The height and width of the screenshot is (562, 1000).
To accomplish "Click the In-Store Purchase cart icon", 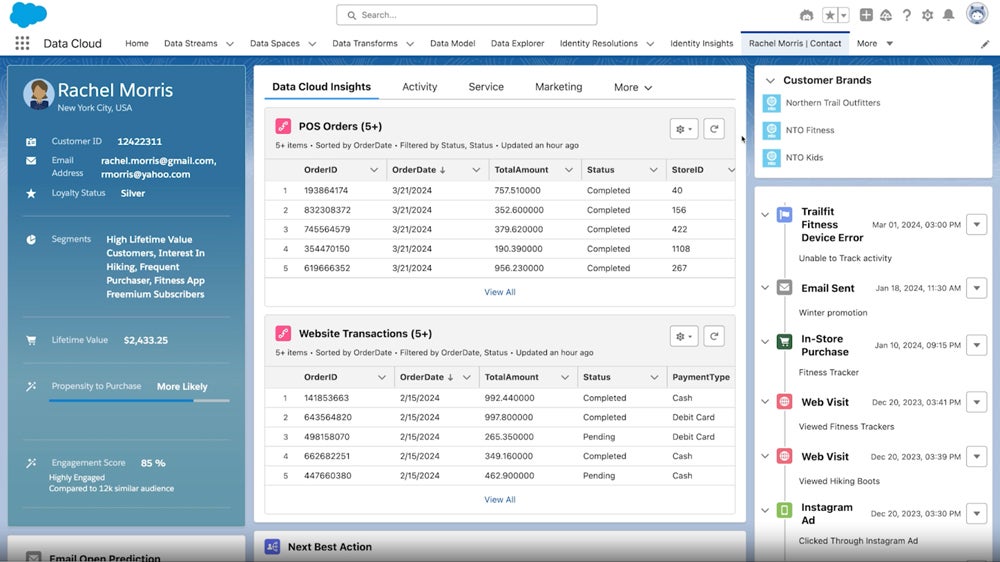I will pos(784,342).
